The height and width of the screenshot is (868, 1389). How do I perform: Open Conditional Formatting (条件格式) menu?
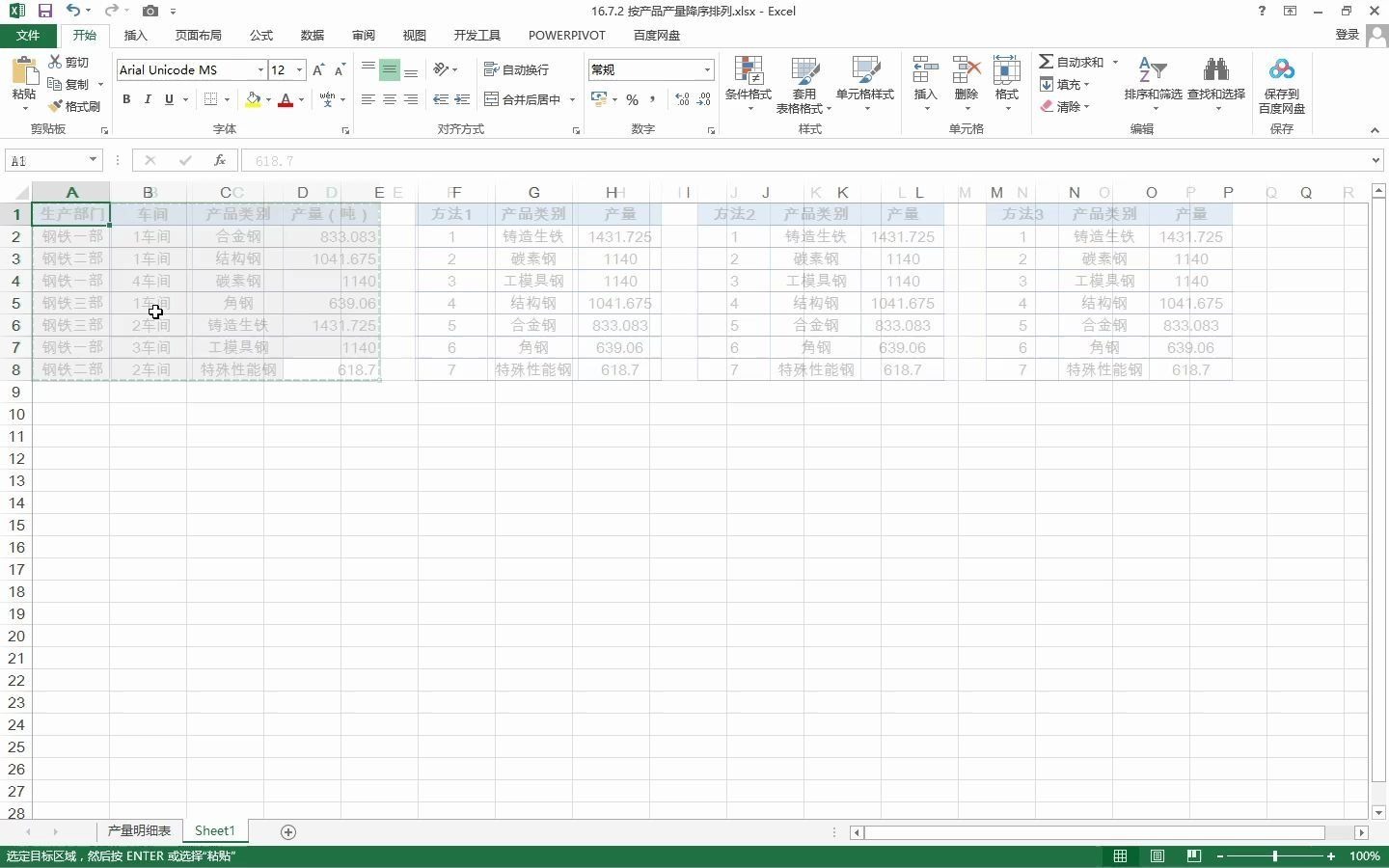click(x=749, y=84)
